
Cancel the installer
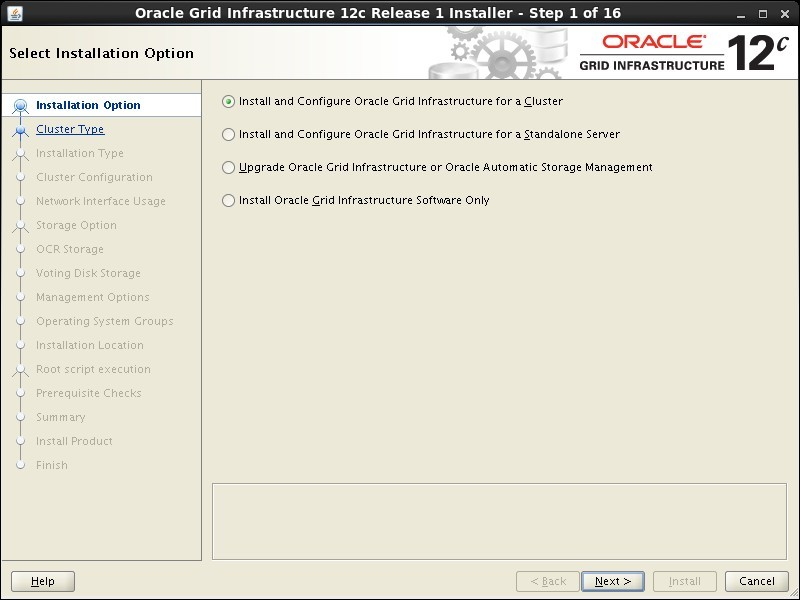757,581
